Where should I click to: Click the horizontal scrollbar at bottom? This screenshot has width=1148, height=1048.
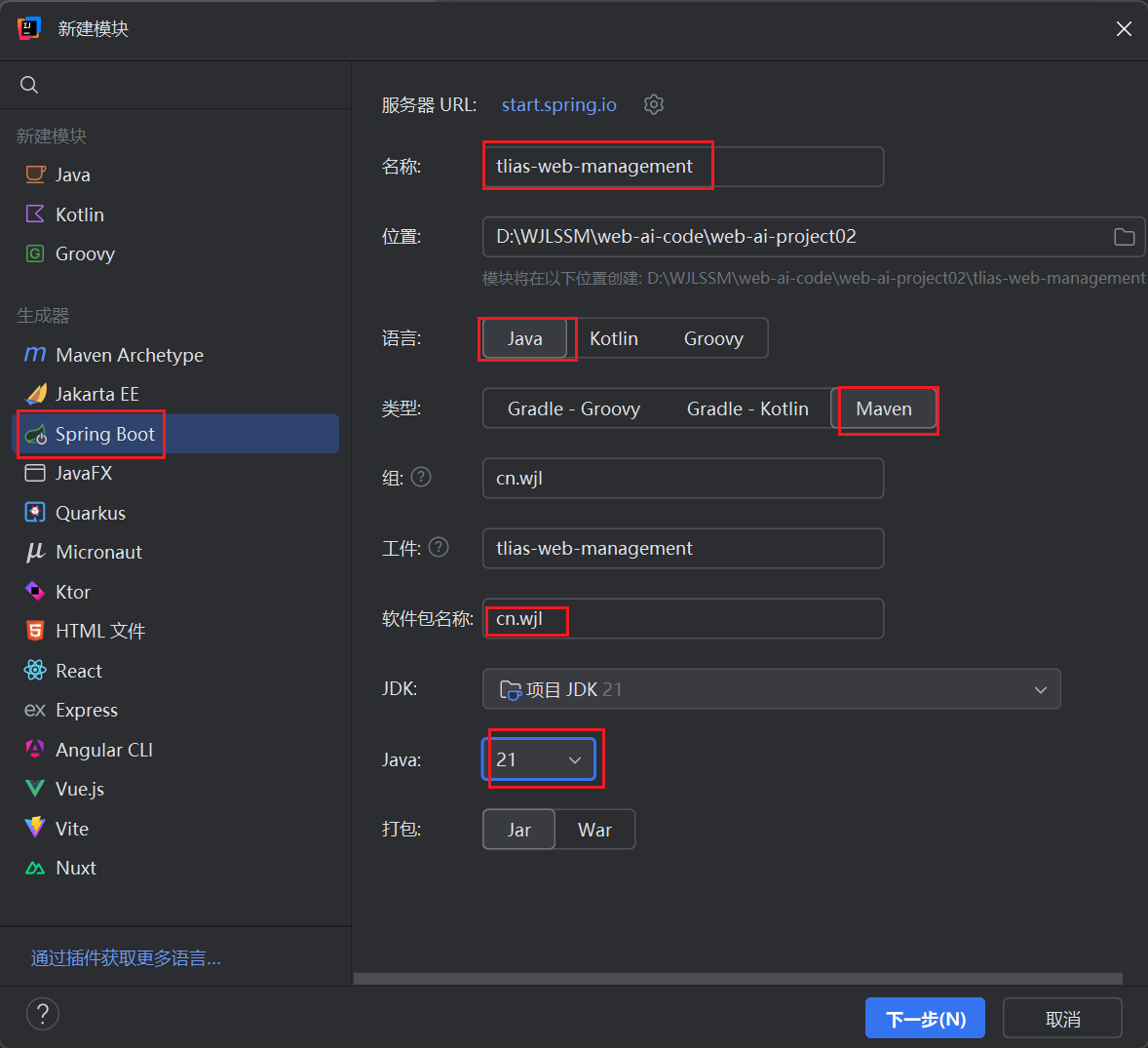pos(738,979)
